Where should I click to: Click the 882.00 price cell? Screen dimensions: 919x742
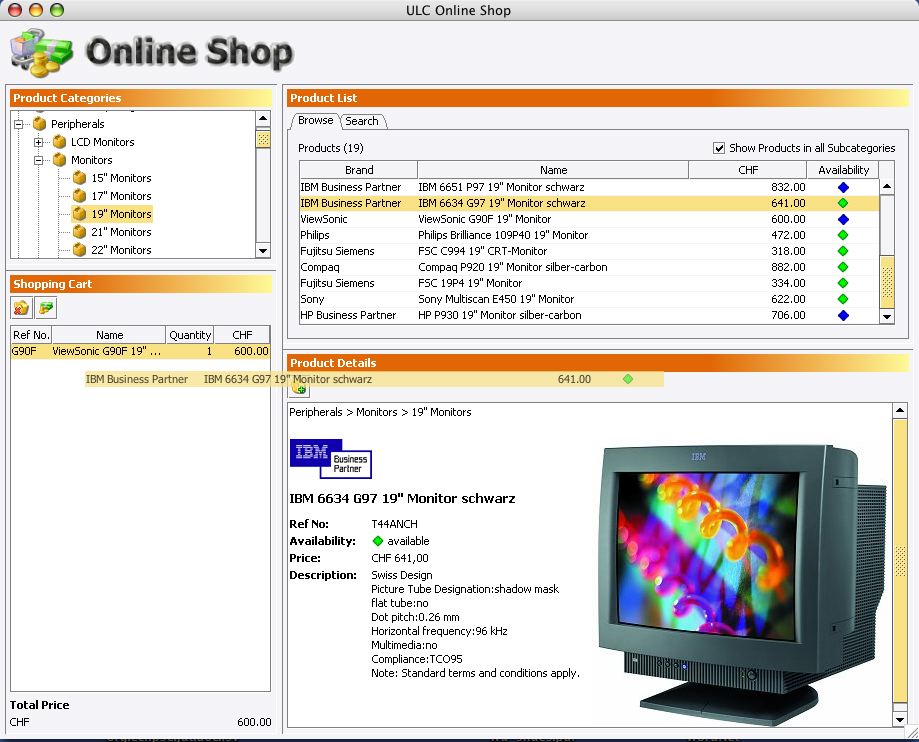(788, 267)
